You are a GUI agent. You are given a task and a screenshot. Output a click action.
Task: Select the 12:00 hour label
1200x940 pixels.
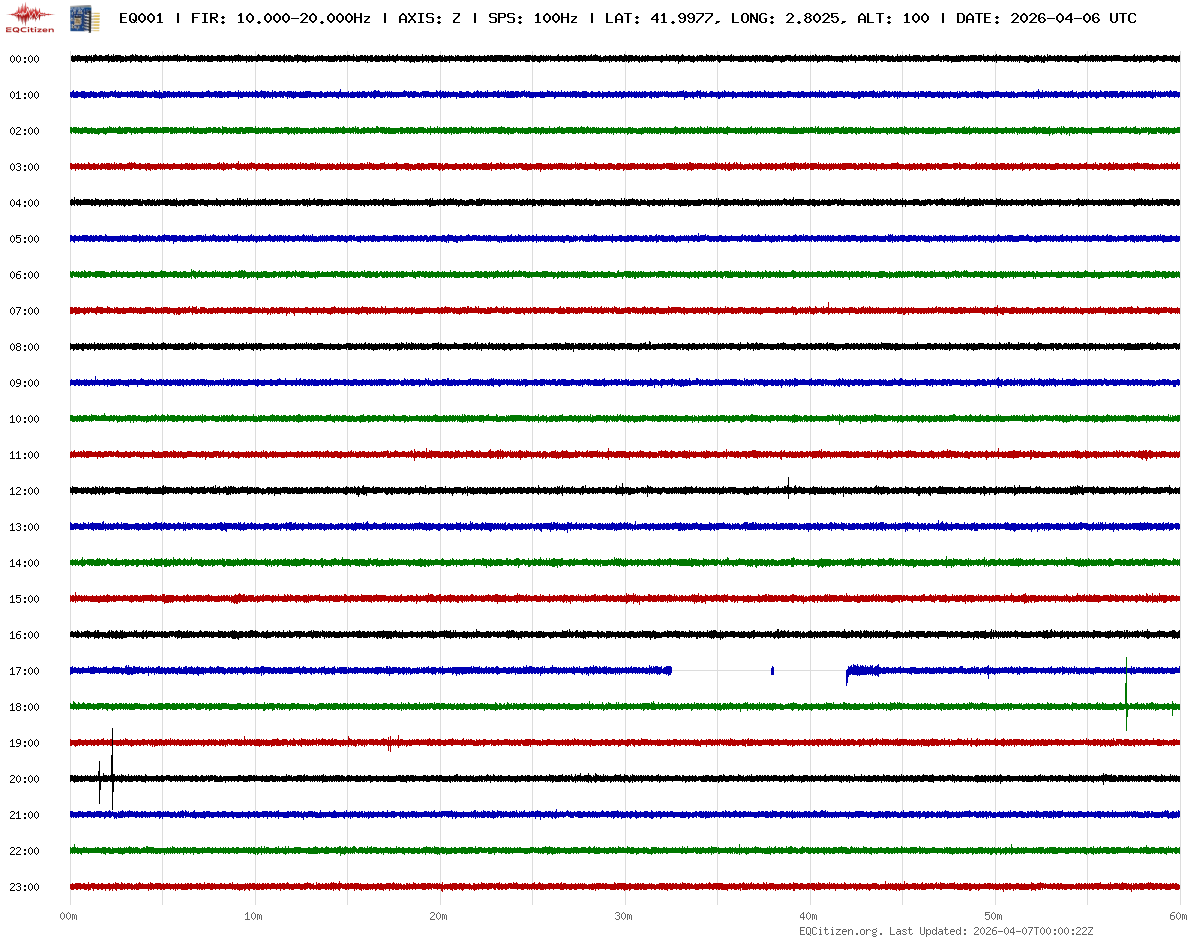(x=24, y=491)
